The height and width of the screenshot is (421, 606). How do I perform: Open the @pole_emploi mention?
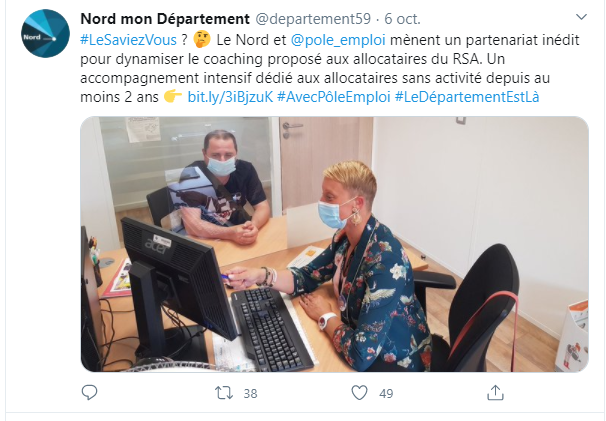[x=338, y=40]
